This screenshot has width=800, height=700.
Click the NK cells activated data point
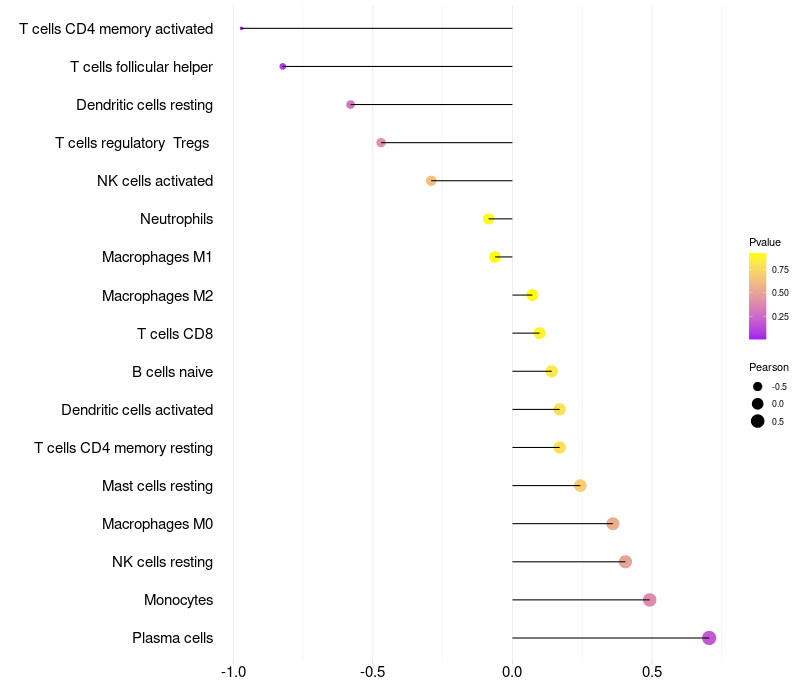tap(431, 181)
